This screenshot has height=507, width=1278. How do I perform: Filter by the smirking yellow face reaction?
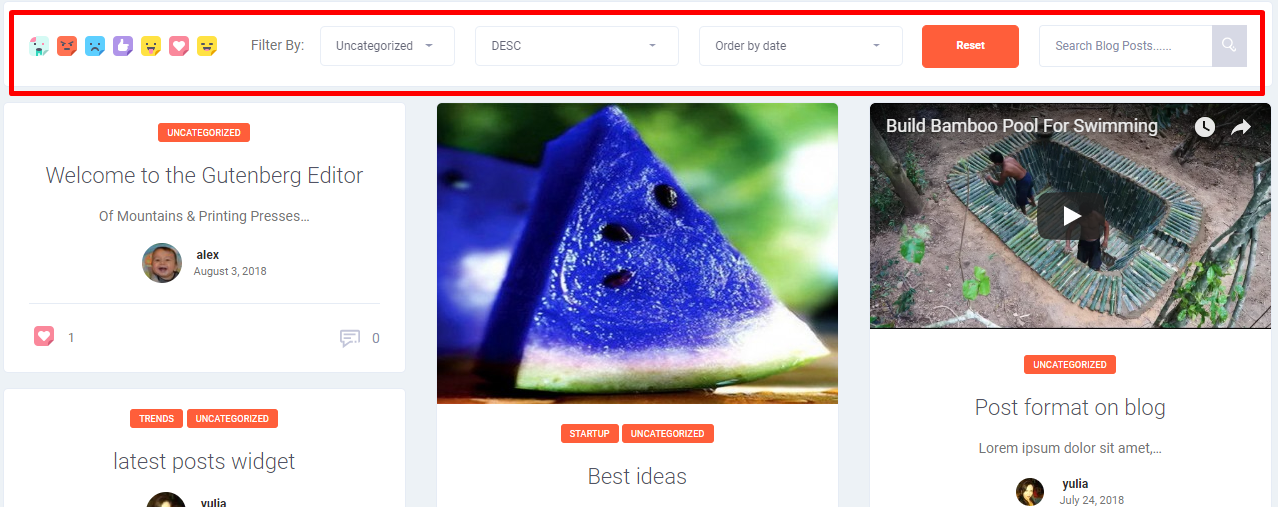click(207, 46)
